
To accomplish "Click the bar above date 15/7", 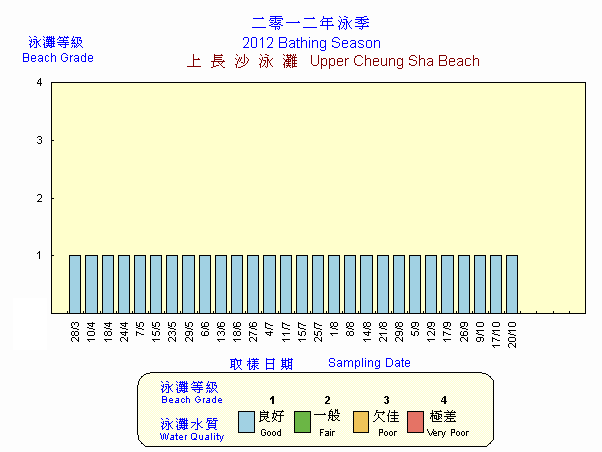I will pyautogui.click(x=302, y=284).
